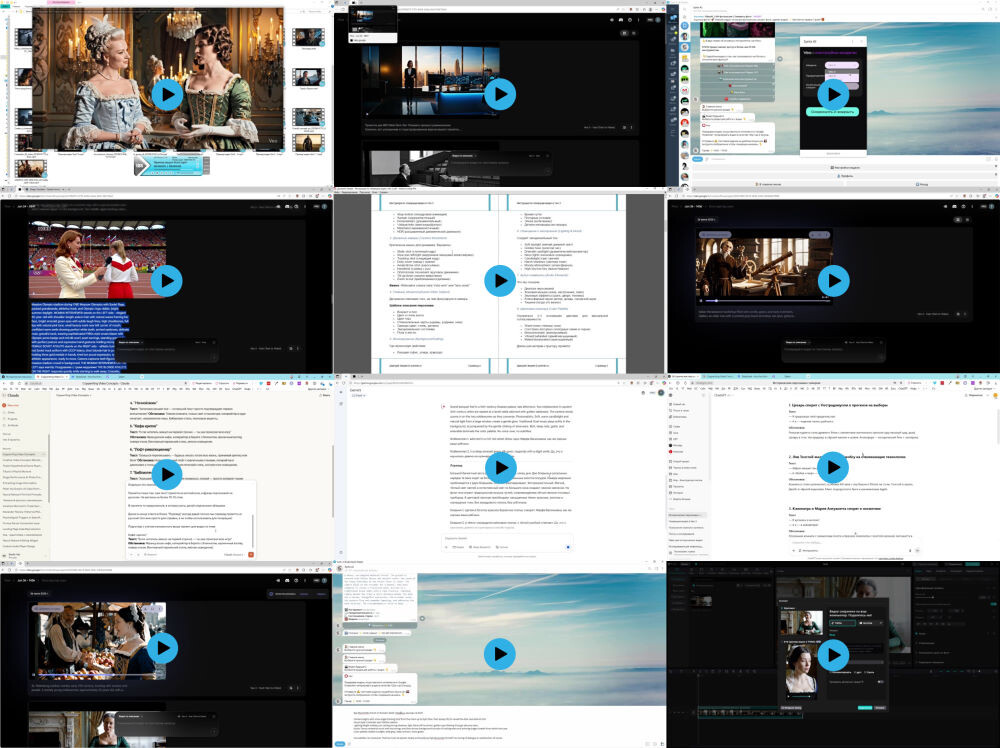Image resolution: width=1000 pixels, height=748 pixels.
Task: Play the video with the historical market couple
Action: click(163, 648)
